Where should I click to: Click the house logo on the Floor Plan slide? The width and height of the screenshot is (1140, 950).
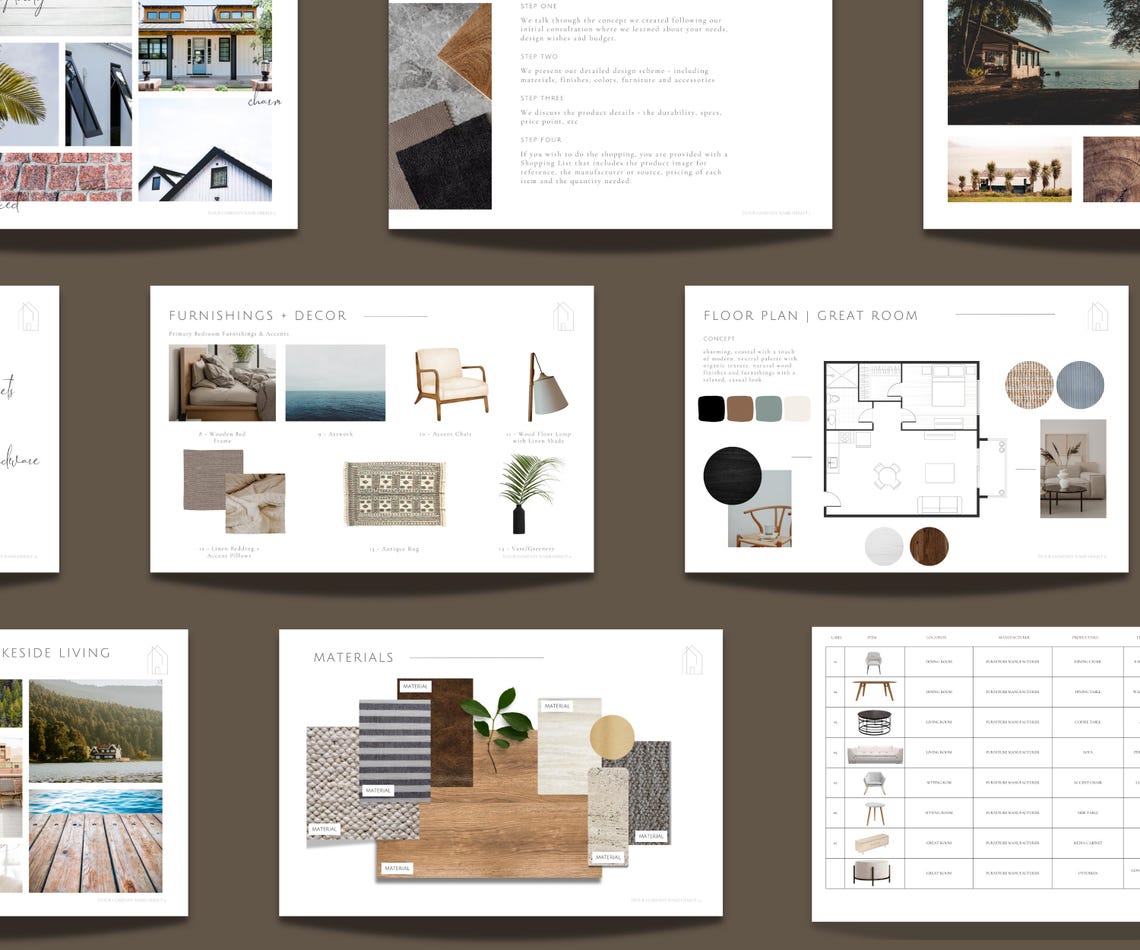coord(1097,316)
